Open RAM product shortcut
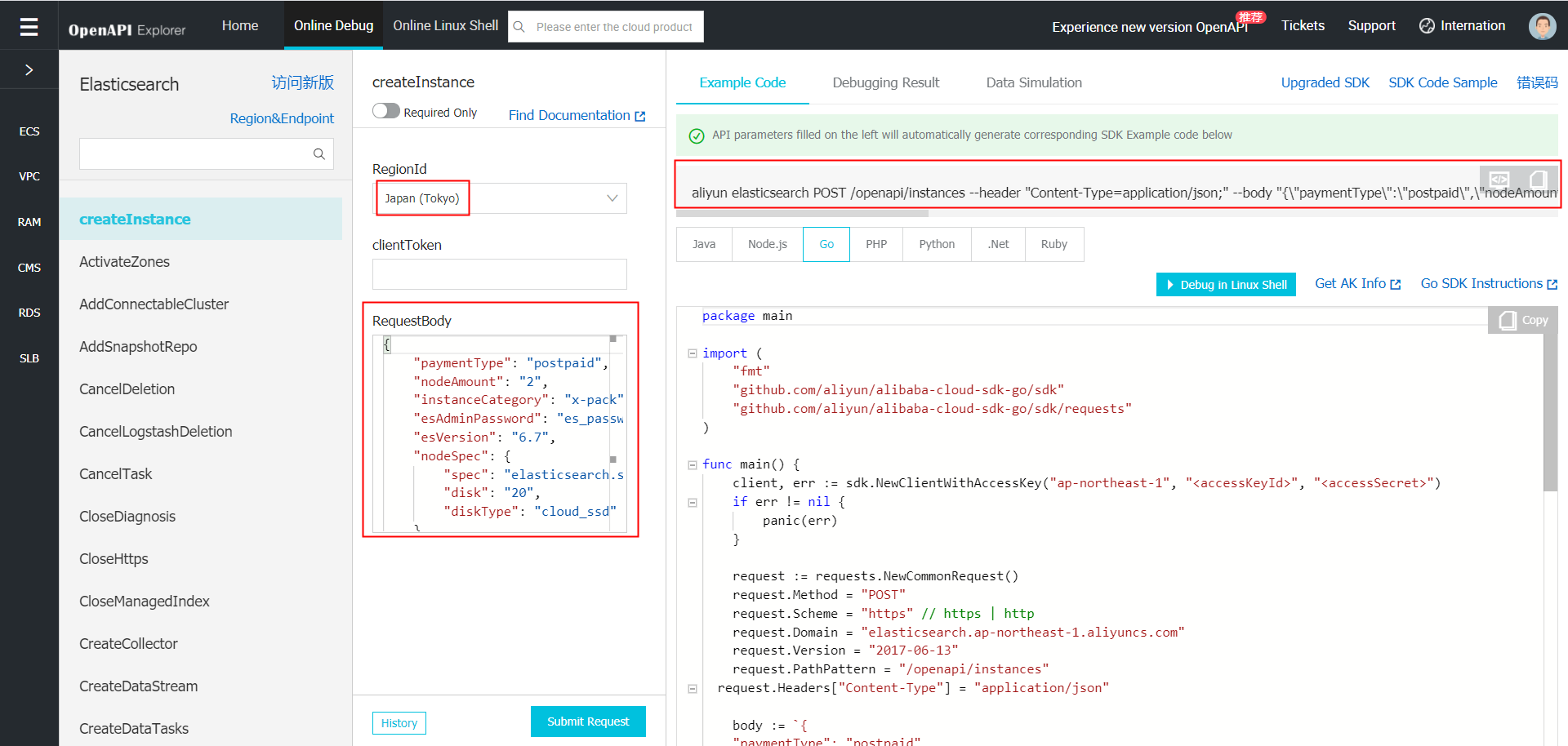The height and width of the screenshot is (746, 1568). pos(29,222)
